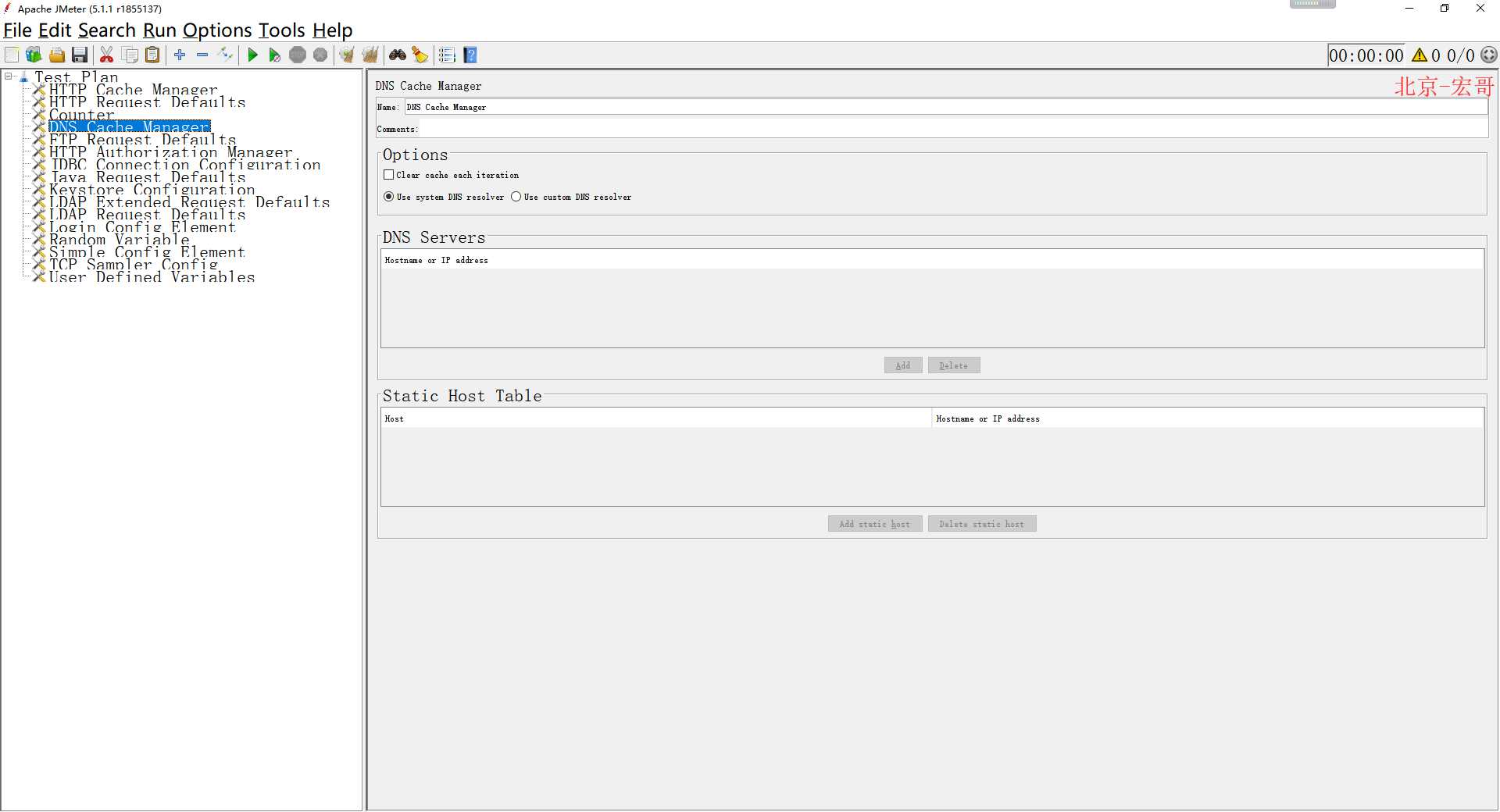Select Java Request Defaults in tree
Screen dimensions: 1500x812
coord(147,177)
